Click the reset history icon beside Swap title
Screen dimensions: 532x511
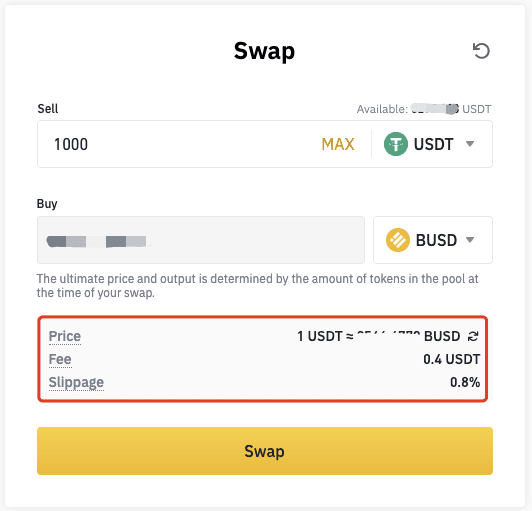481,51
